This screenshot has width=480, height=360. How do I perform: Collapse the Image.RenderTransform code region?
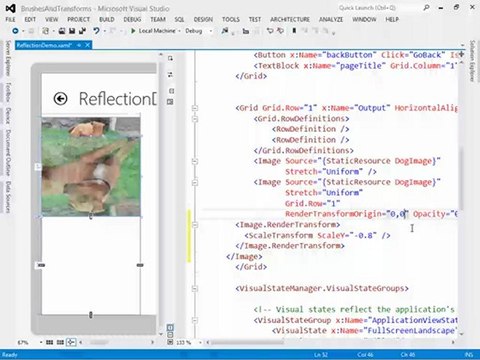click(x=195, y=225)
